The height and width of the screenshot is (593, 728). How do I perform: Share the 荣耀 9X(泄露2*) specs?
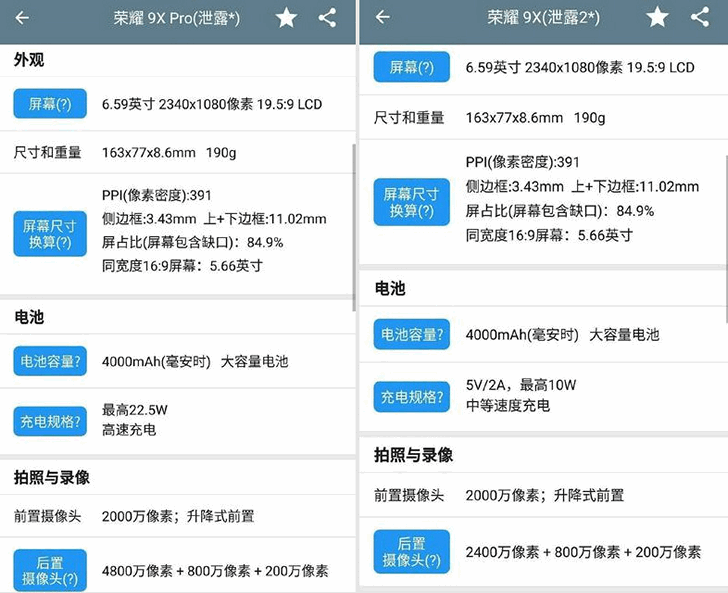coord(700,17)
